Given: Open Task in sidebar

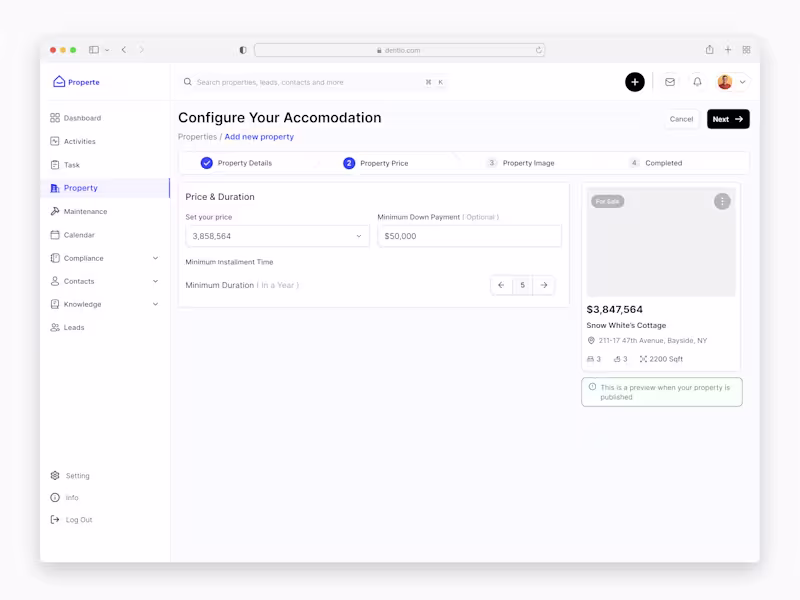Looking at the screenshot, I should tap(65, 165).
